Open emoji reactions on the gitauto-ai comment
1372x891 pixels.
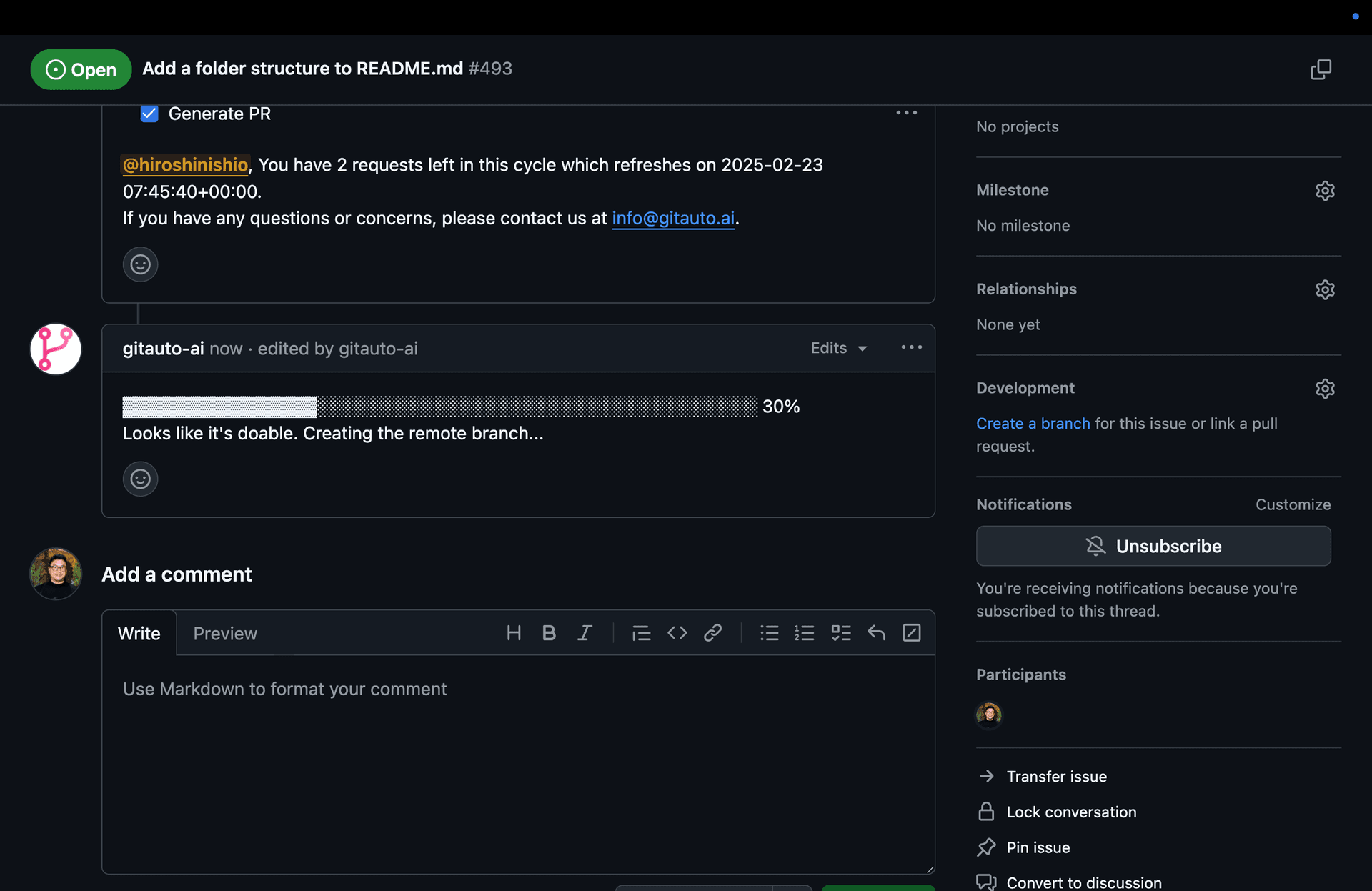[x=140, y=479]
